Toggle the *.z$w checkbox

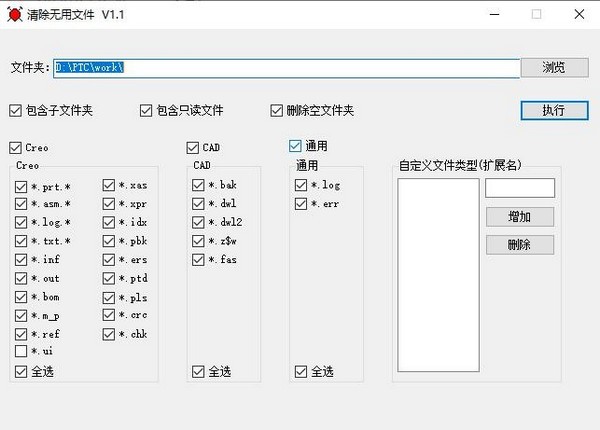(x=198, y=241)
